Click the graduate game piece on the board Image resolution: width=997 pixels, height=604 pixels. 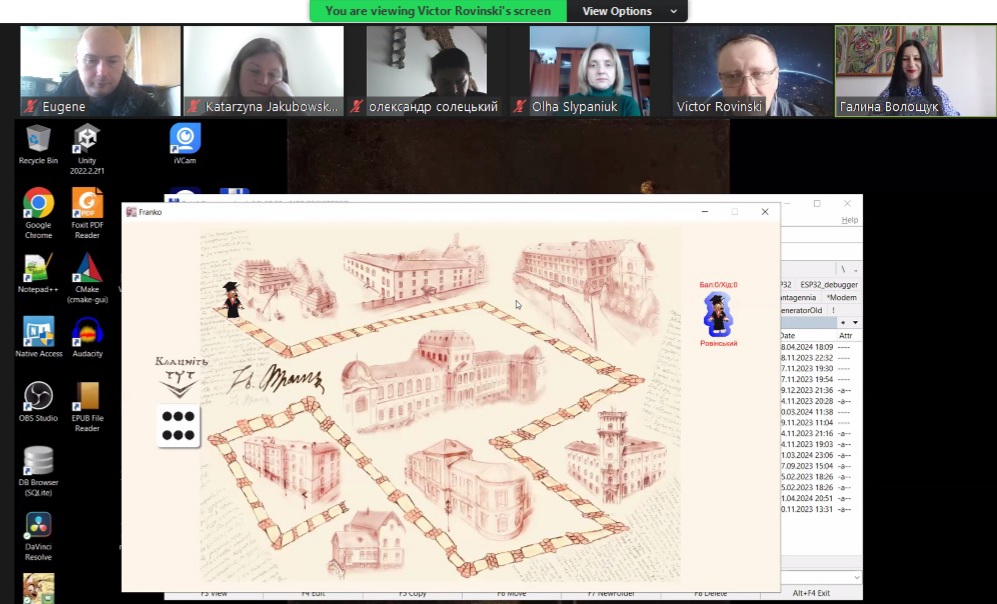point(233,300)
